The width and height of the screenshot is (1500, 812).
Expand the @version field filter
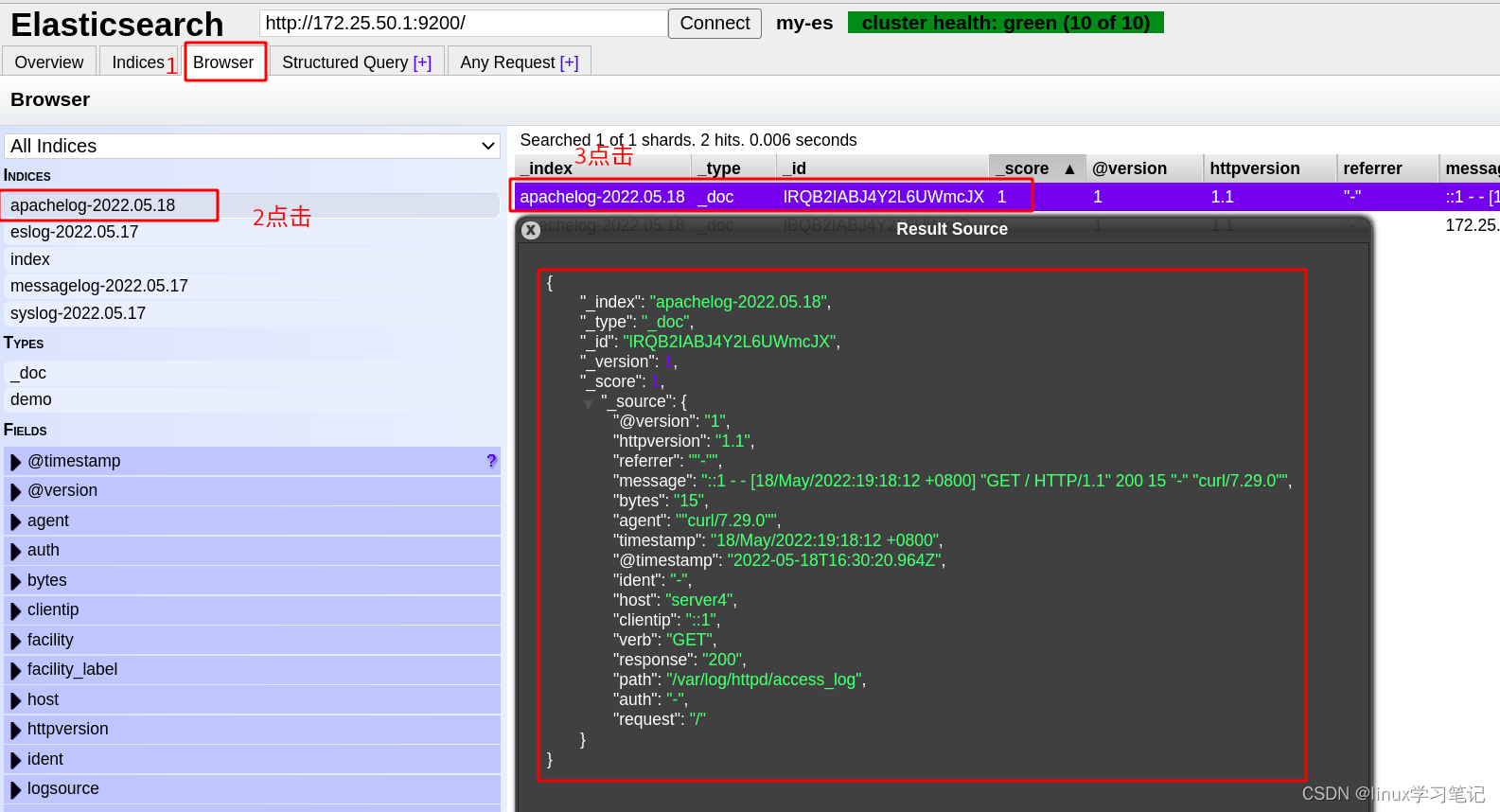(x=16, y=491)
